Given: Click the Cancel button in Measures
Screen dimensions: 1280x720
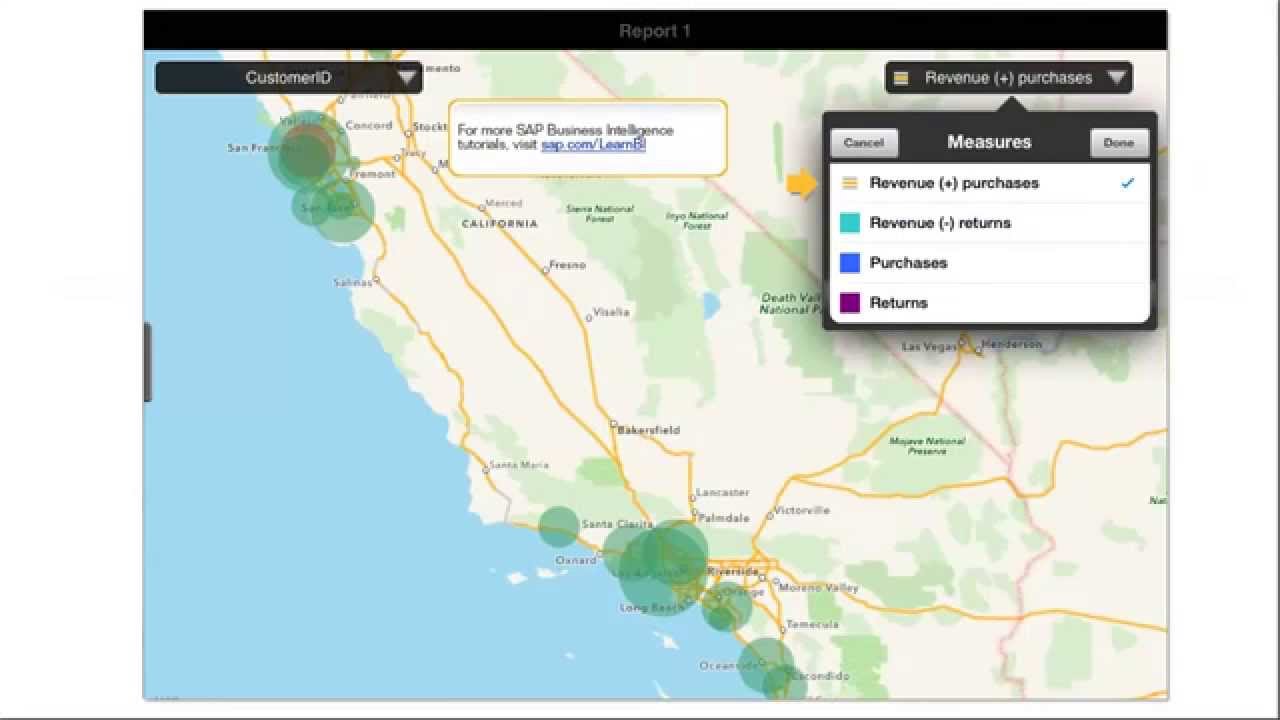Looking at the screenshot, I should coord(864,142).
